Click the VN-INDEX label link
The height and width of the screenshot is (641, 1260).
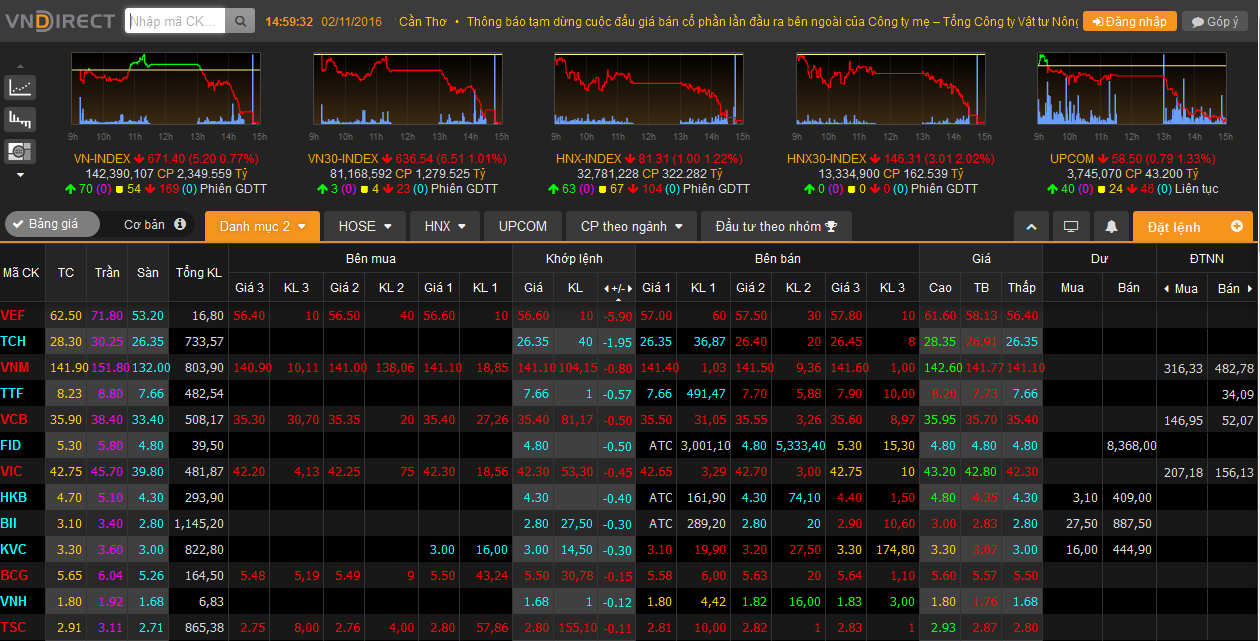click(x=102, y=158)
